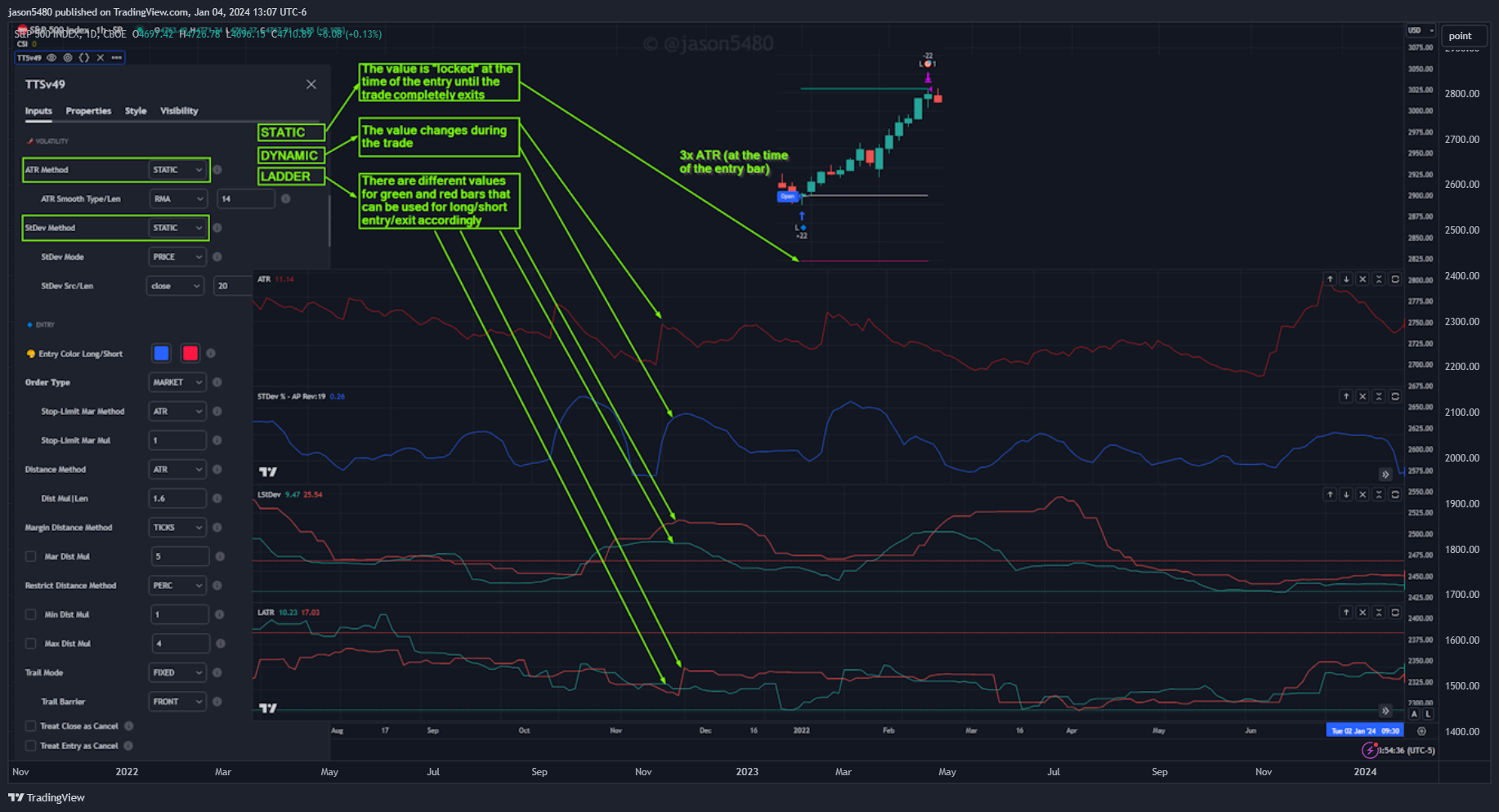This screenshot has height=812, width=1499.
Task: Maximize the STDev % pane
Action: pyautogui.click(x=1395, y=396)
